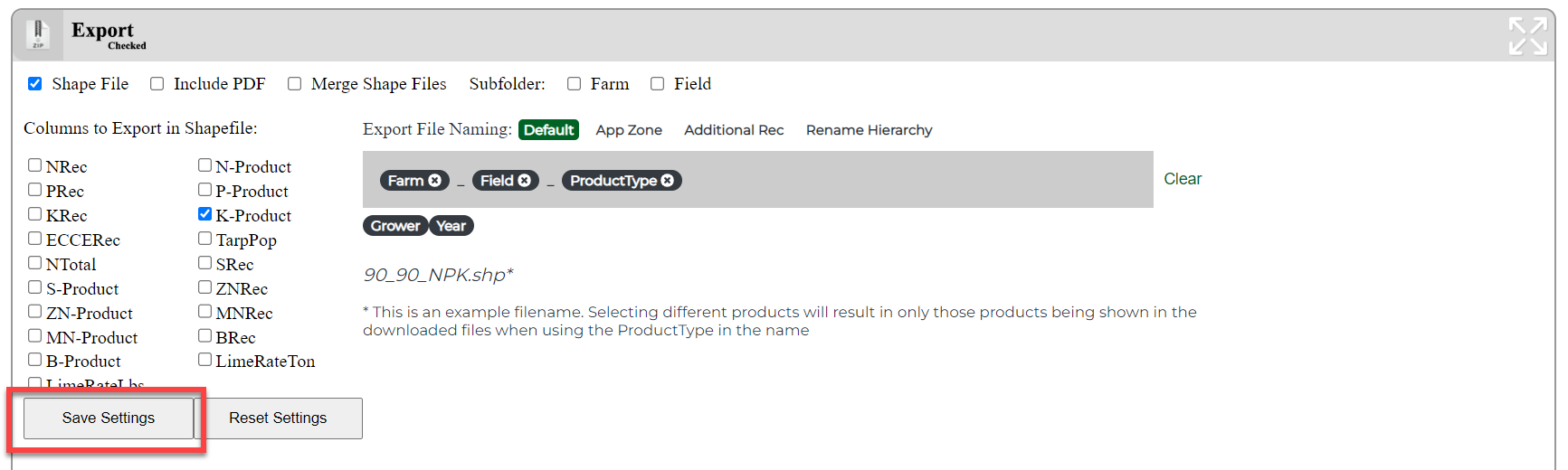Remove the ProductType tag from filename
The width and height of the screenshot is (1568, 470).
668,181
